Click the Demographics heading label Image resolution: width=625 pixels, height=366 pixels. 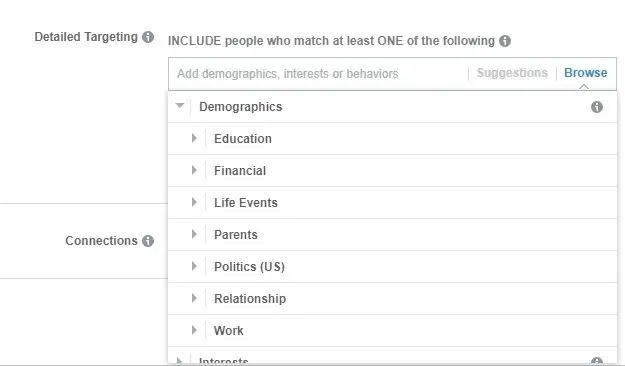click(240, 107)
